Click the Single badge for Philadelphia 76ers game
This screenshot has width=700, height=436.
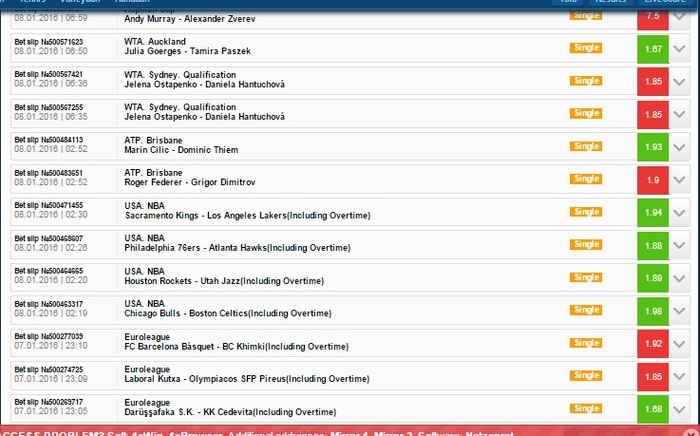586,245
